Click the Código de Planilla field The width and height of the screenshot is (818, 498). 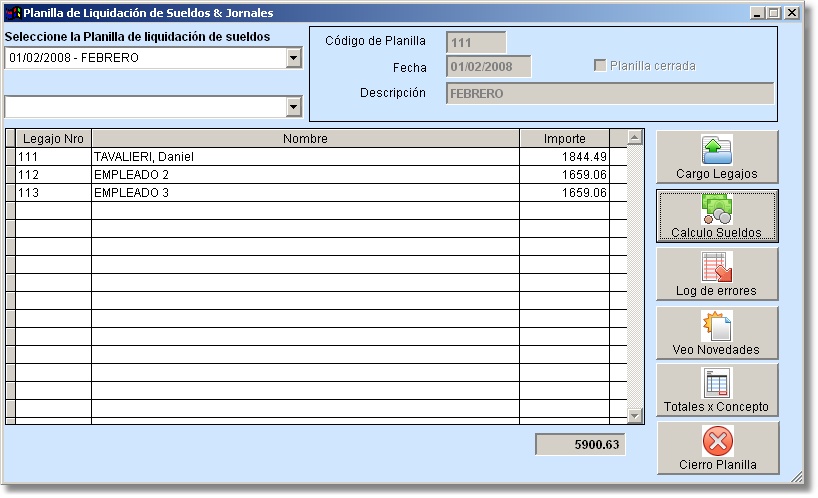(476, 42)
